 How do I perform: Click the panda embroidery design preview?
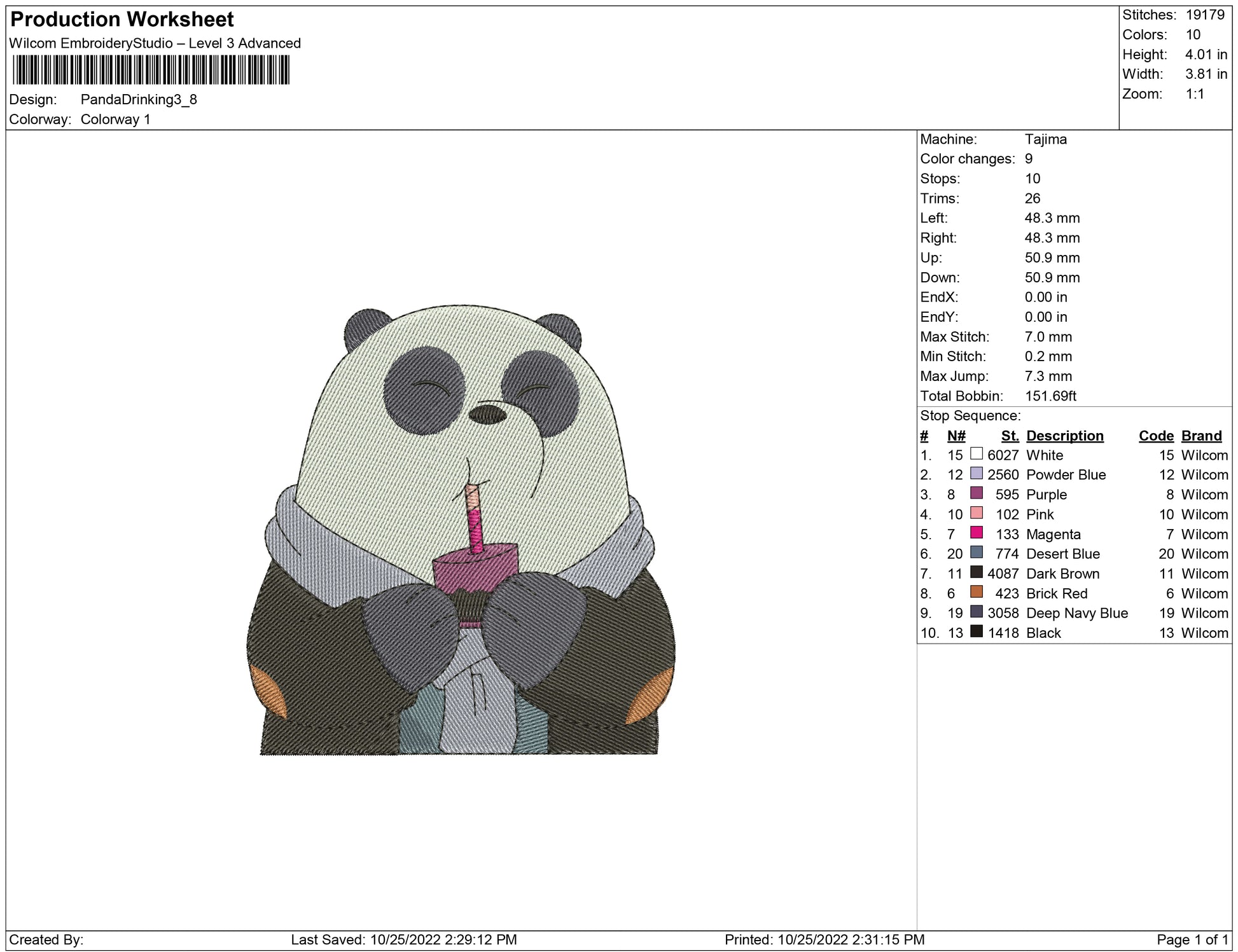[461, 531]
